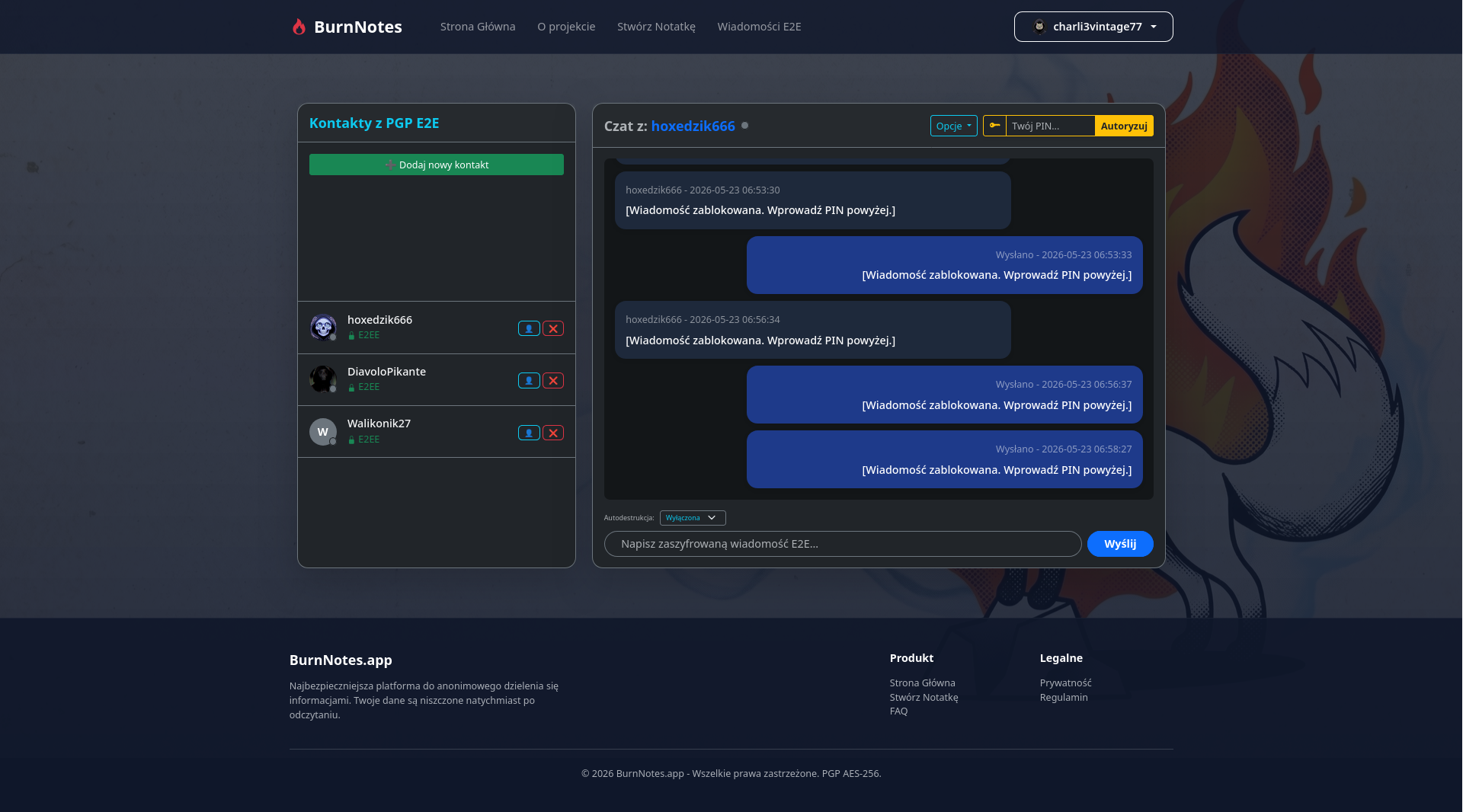Expand the Opcje dropdown
This screenshot has width=1463, height=812.
[953, 126]
